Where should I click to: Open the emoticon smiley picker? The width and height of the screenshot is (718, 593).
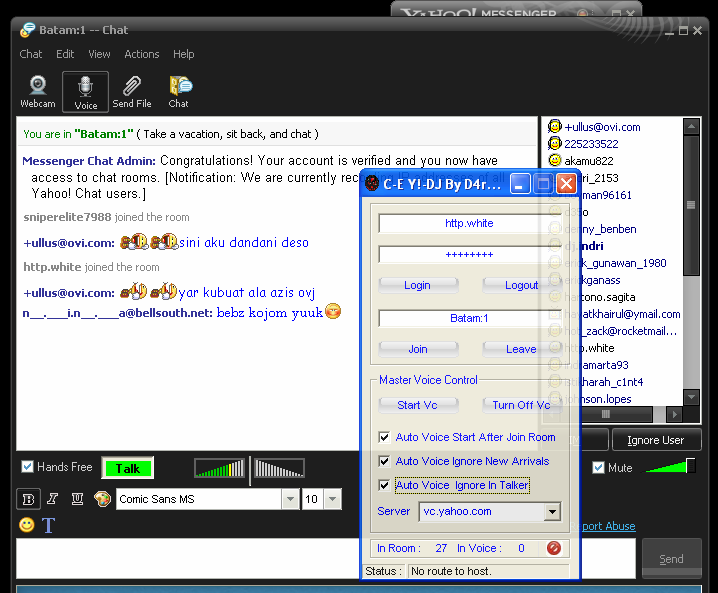coord(27,525)
